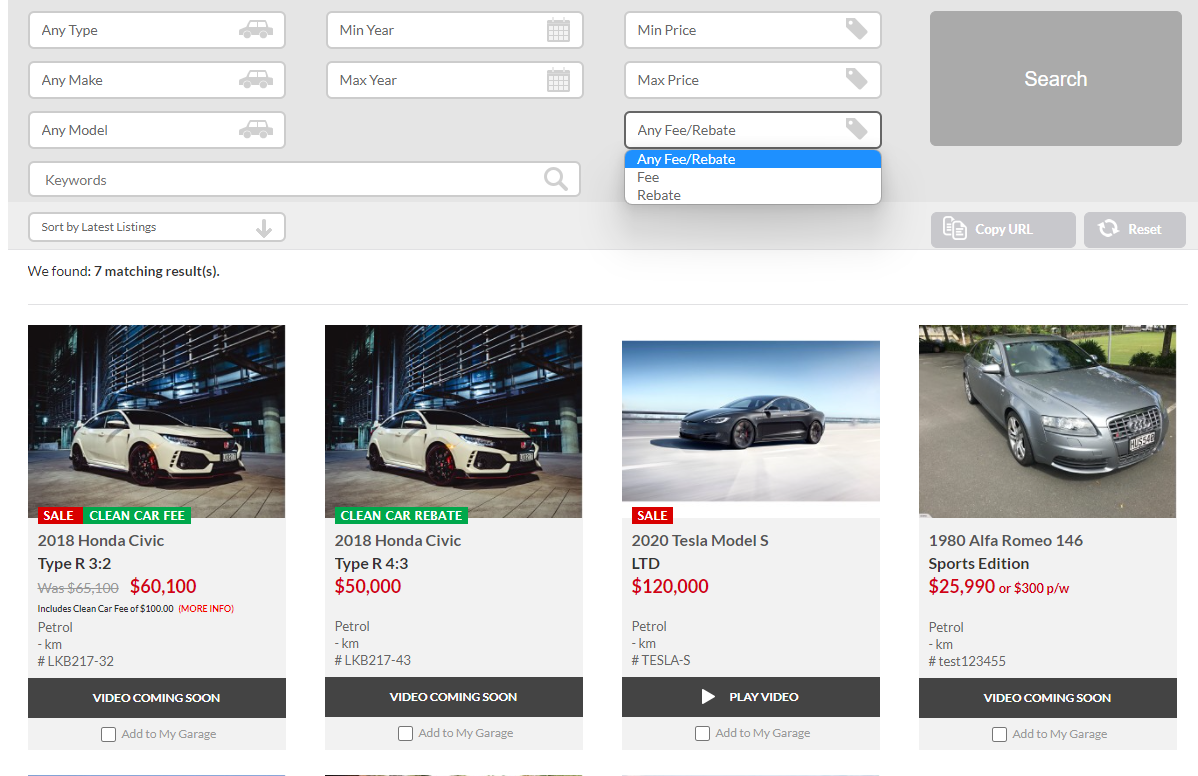1198x776 pixels.
Task: Select the Fee option in the list
Action: [753, 177]
